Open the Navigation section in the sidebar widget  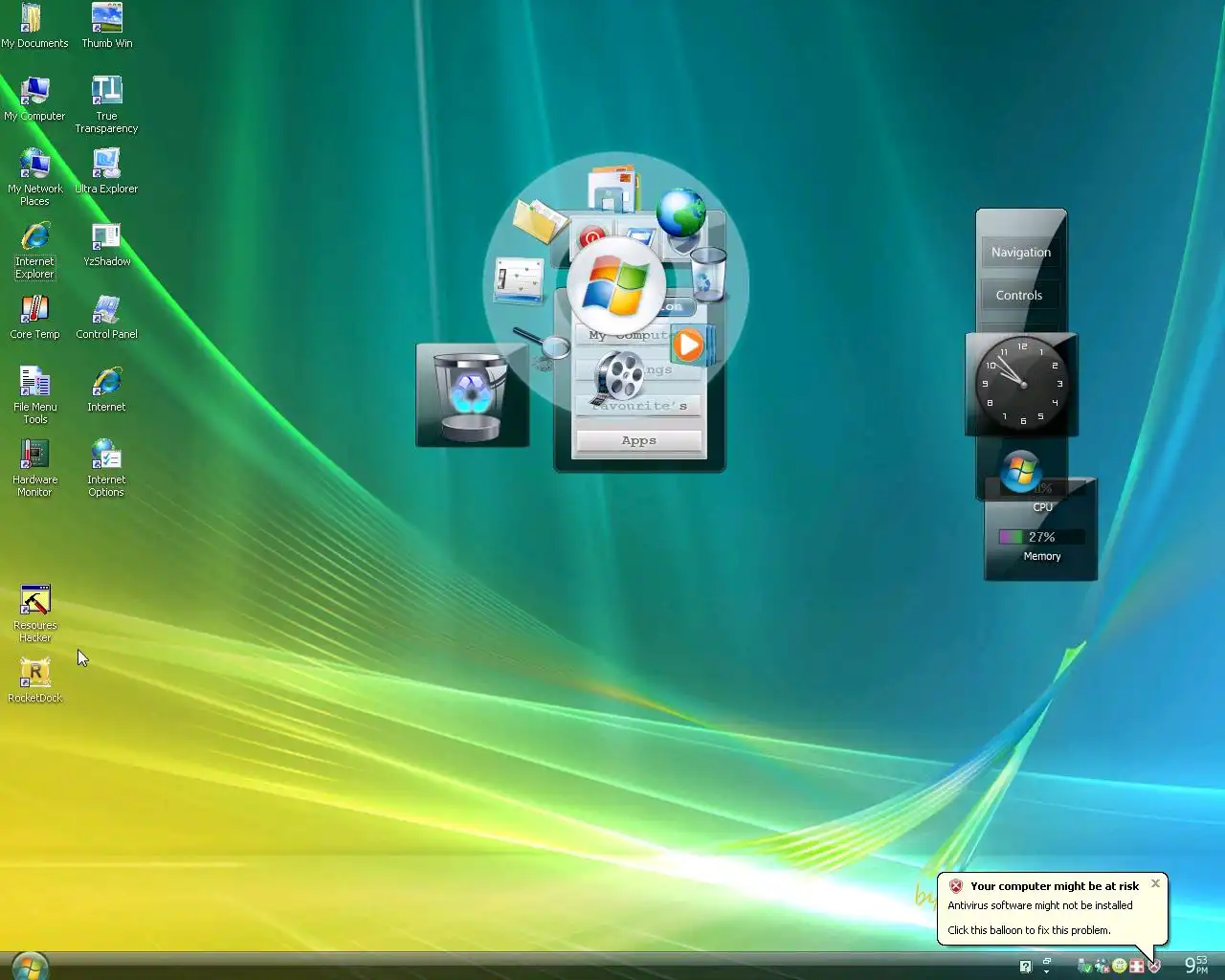click(x=1021, y=253)
